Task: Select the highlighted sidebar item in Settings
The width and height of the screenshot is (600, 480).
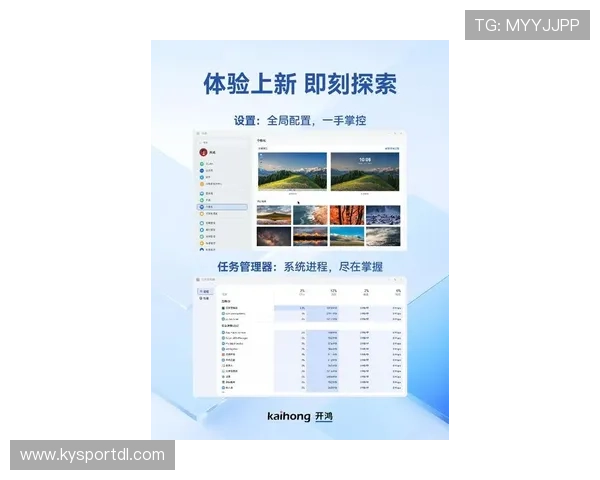Action: tap(222, 207)
